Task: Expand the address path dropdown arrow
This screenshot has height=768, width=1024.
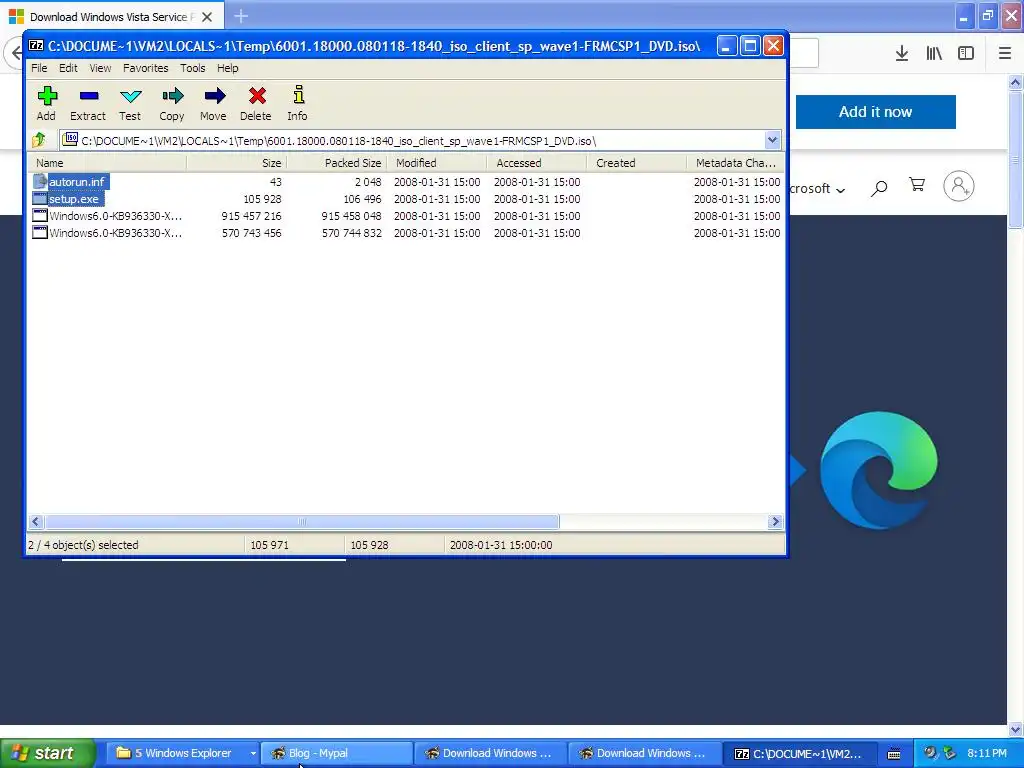Action: point(773,140)
